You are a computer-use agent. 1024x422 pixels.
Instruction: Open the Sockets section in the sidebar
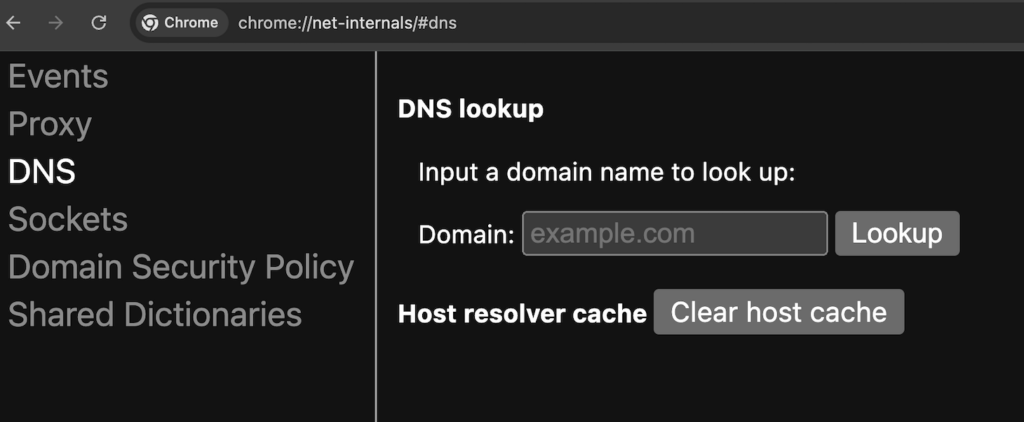[x=68, y=219]
